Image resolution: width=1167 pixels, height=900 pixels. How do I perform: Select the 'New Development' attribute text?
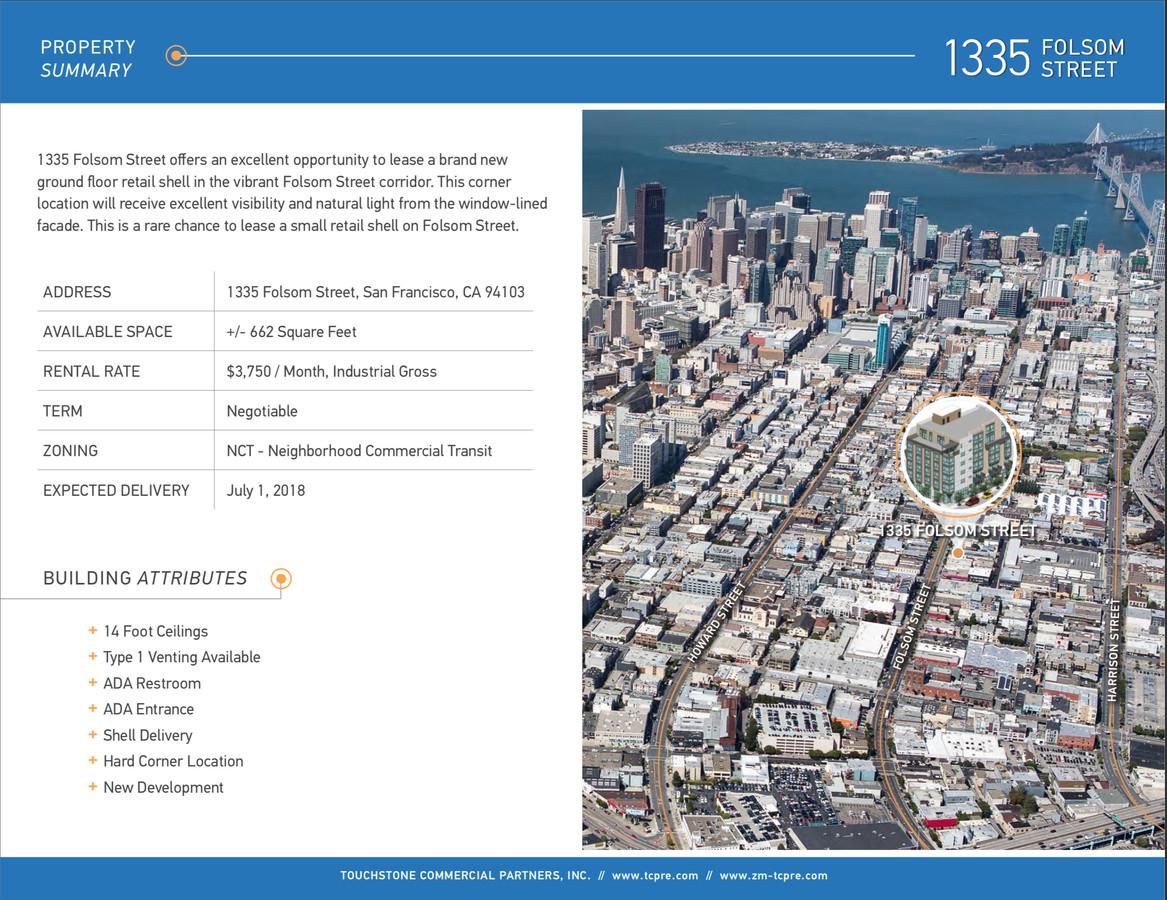163,788
